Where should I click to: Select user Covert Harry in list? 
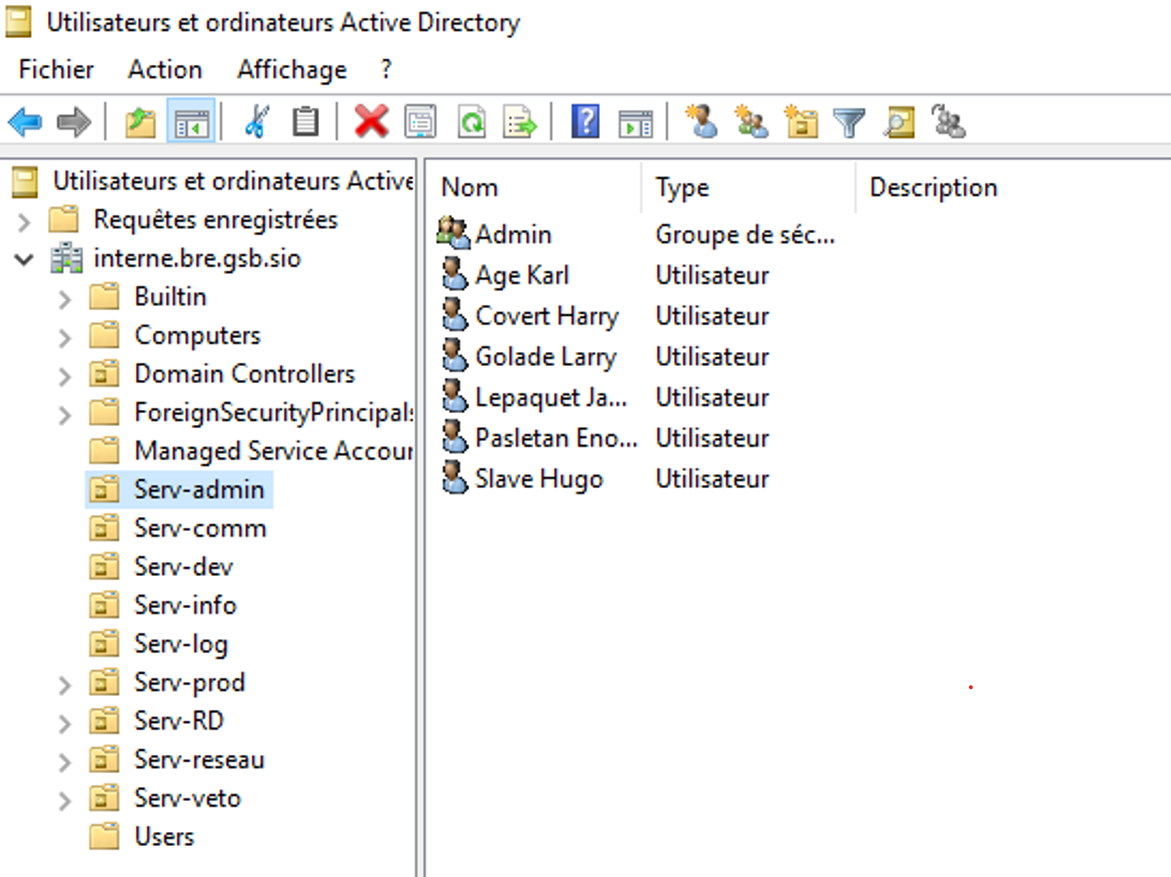tap(546, 316)
